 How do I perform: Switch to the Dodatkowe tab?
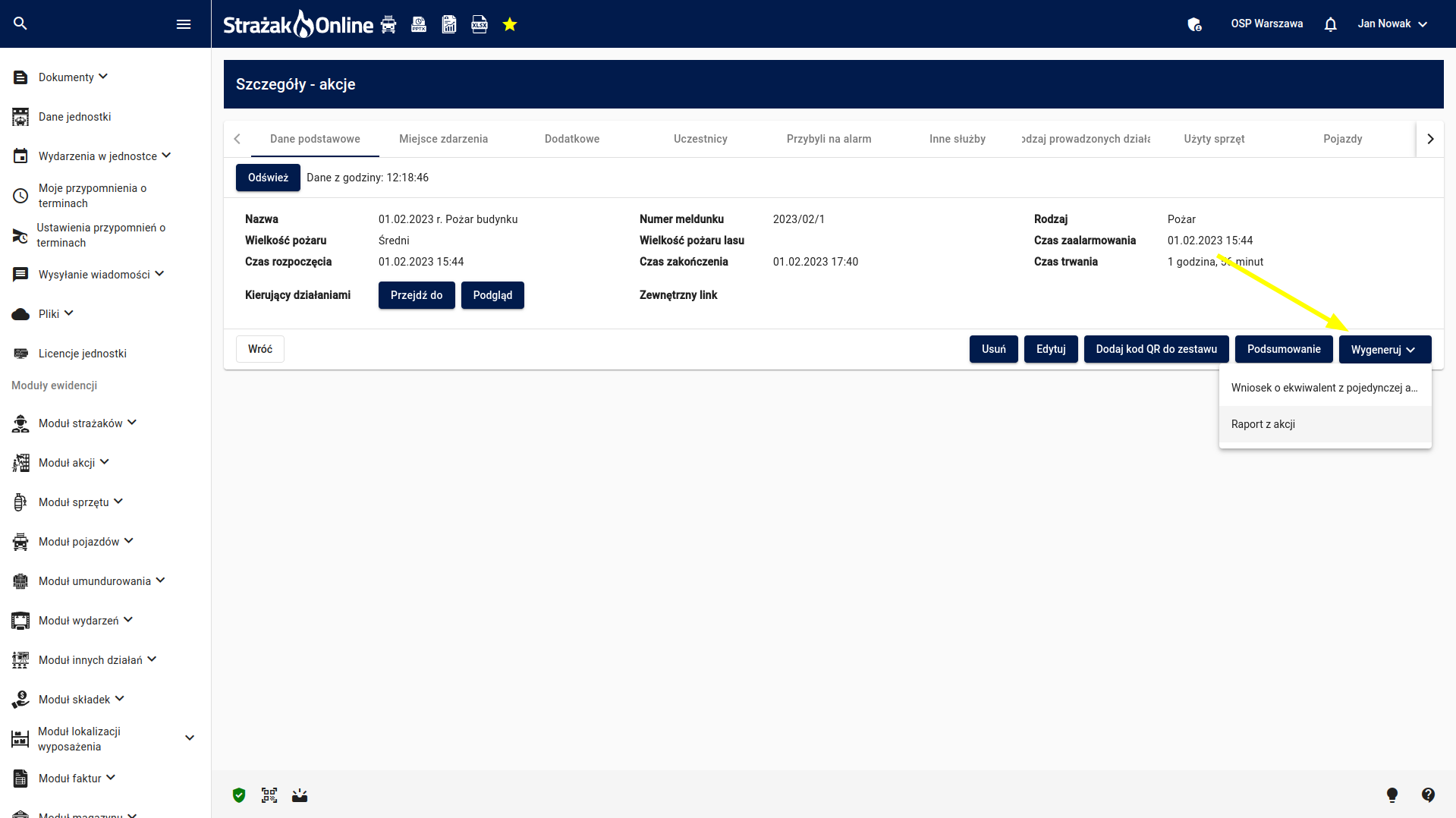tap(572, 139)
